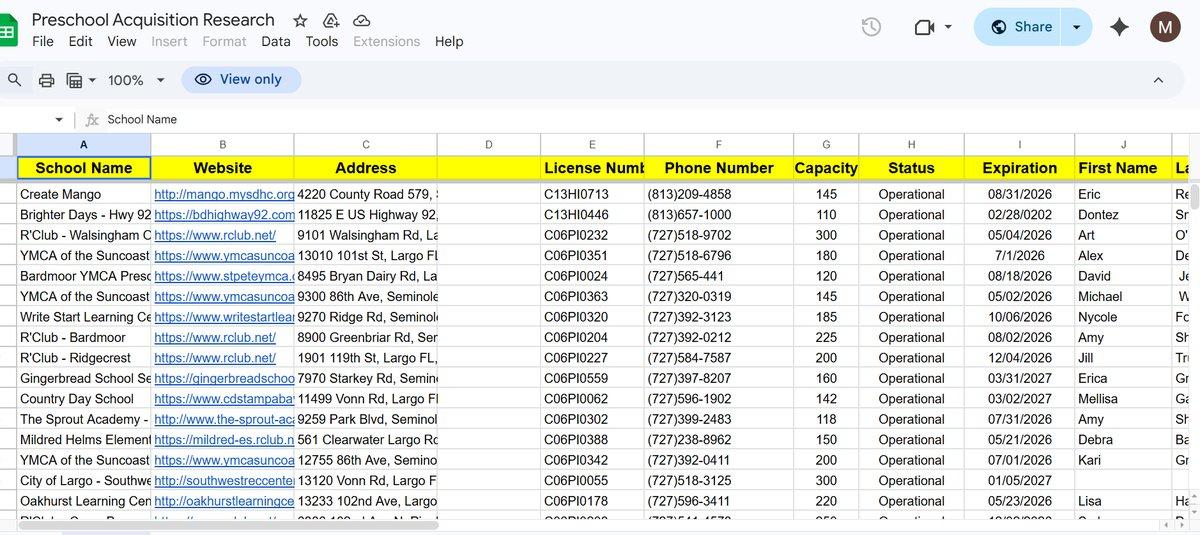Open the Help menu
This screenshot has height=535, width=1200.
click(x=449, y=41)
